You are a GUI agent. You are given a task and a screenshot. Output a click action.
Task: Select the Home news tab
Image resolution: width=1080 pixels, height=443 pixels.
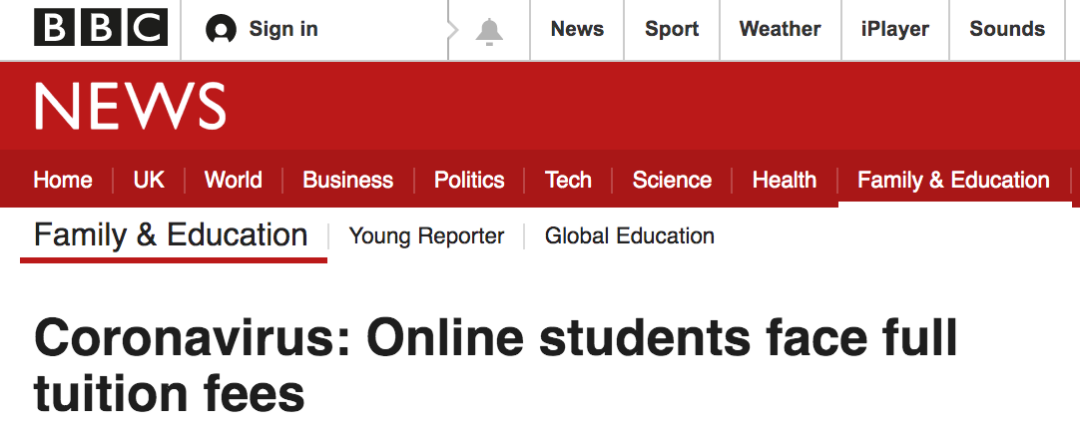click(62, 180)
